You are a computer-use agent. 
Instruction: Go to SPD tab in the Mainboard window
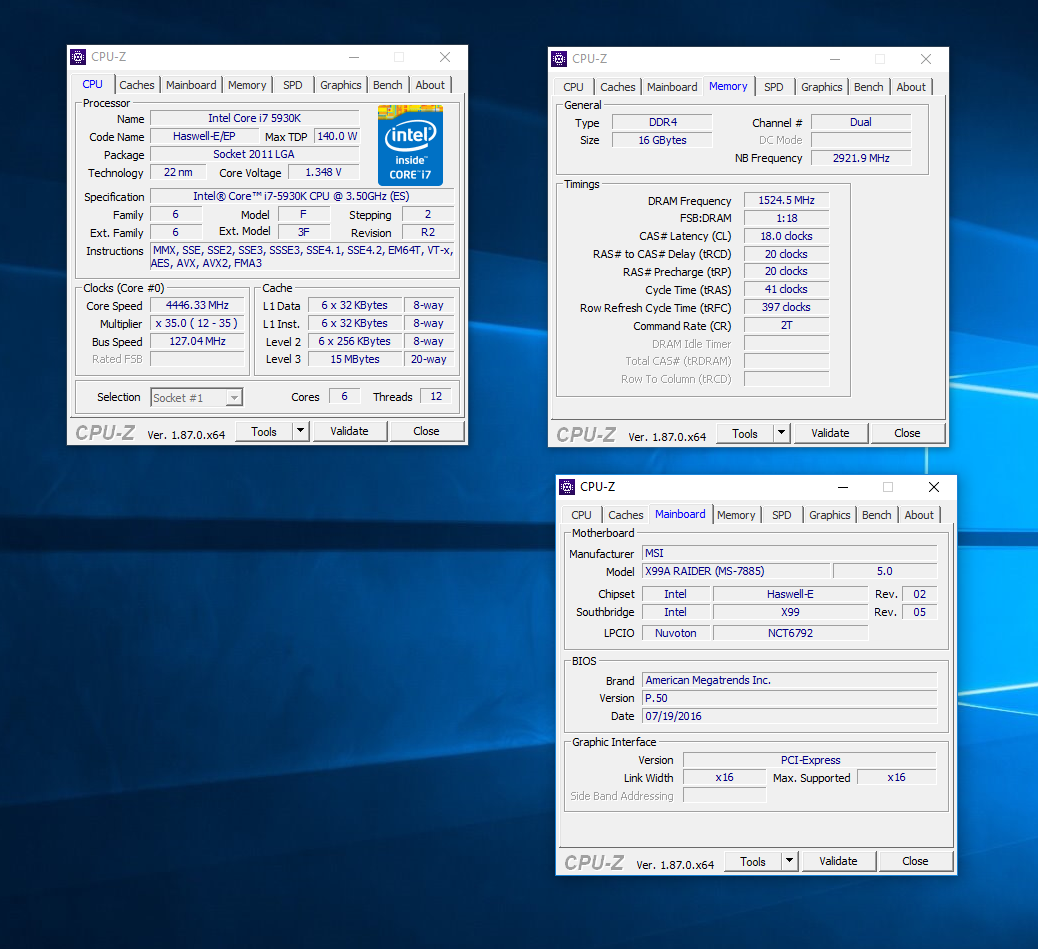click(782, 515)
